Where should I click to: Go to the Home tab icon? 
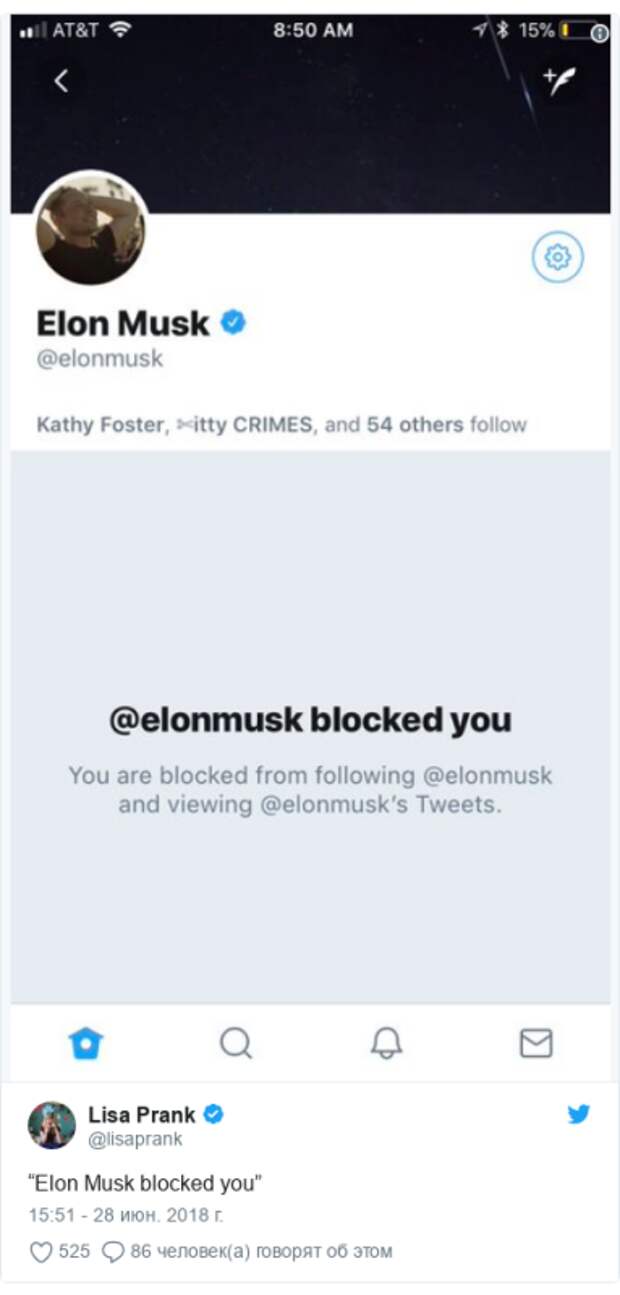86,1044
